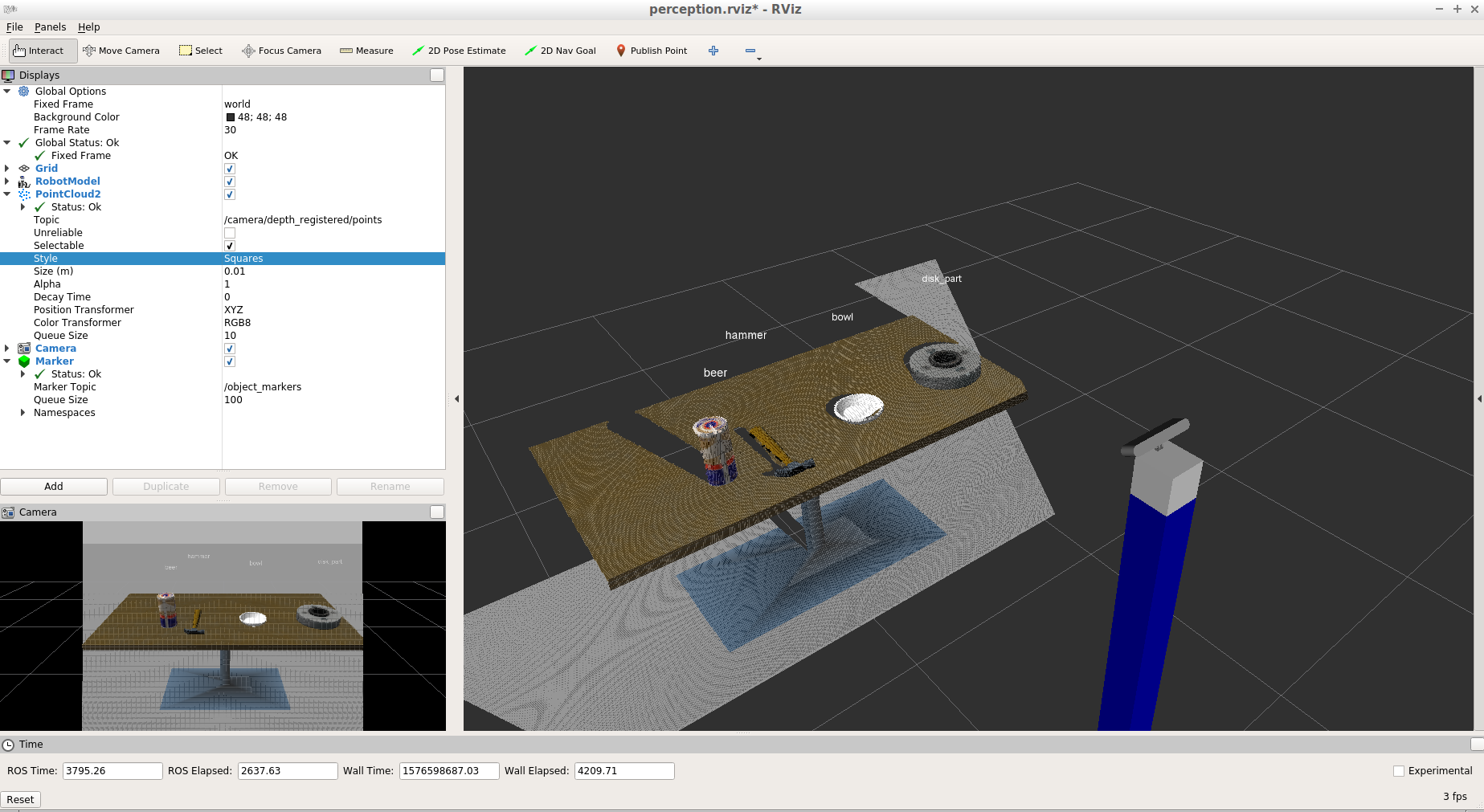The width and height of the screenshot is (1484, 812).
Task: Click the Add display button
Action: point(54,487)
